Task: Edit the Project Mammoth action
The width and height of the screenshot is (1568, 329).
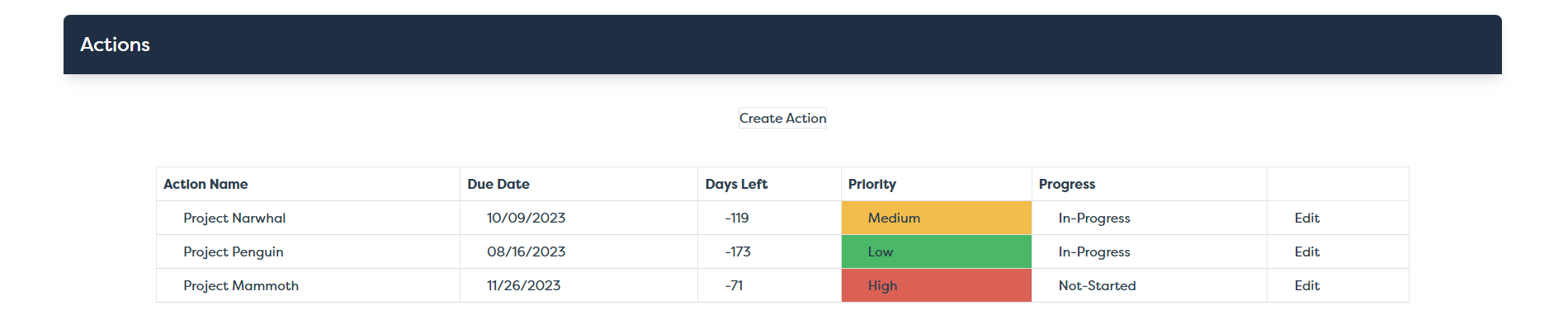Action: tap(1306, 285)
